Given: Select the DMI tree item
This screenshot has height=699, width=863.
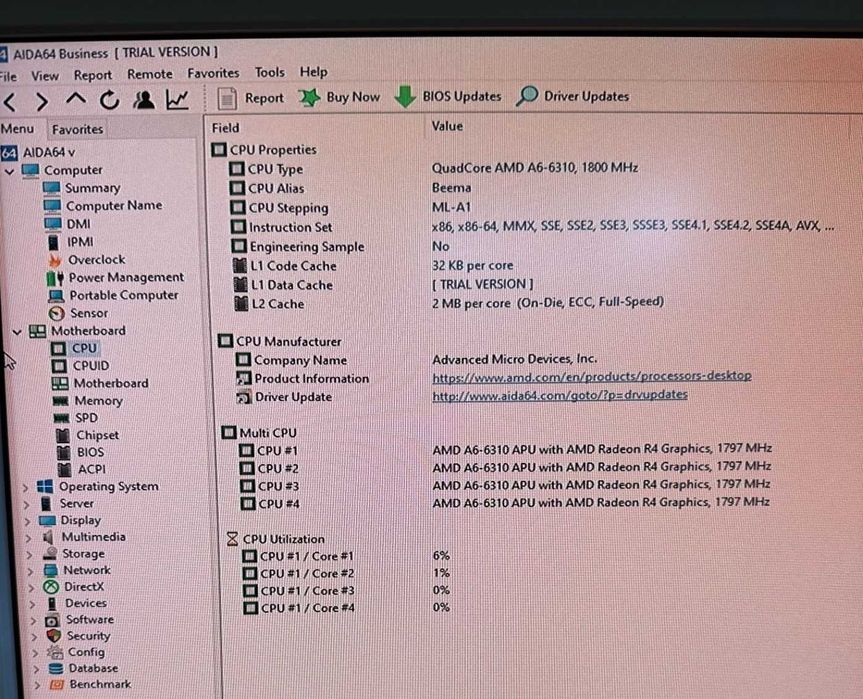Looking at the screenshot, I should [68, 224].
